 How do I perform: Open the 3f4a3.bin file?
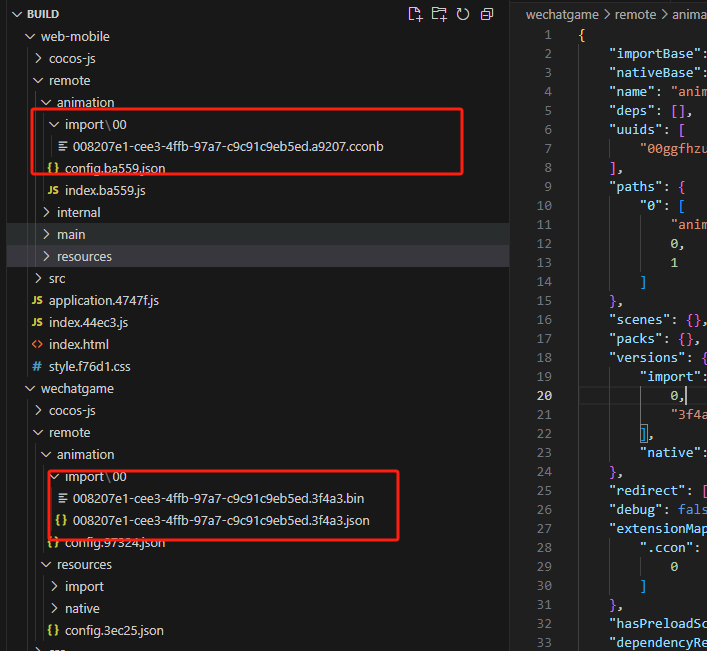point(220,498)
